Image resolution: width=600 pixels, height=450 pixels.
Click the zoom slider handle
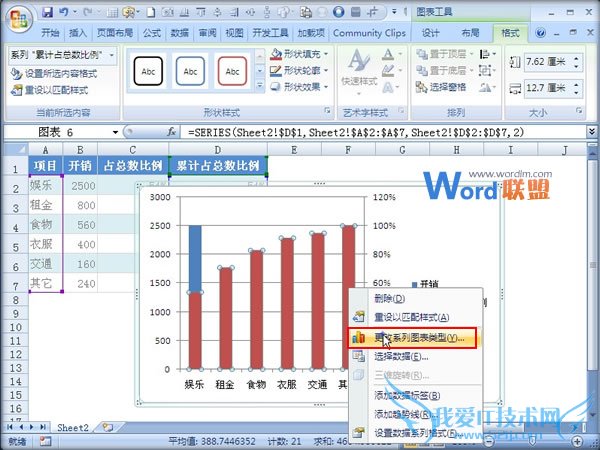pyautogui.click(x=533, y=442)
